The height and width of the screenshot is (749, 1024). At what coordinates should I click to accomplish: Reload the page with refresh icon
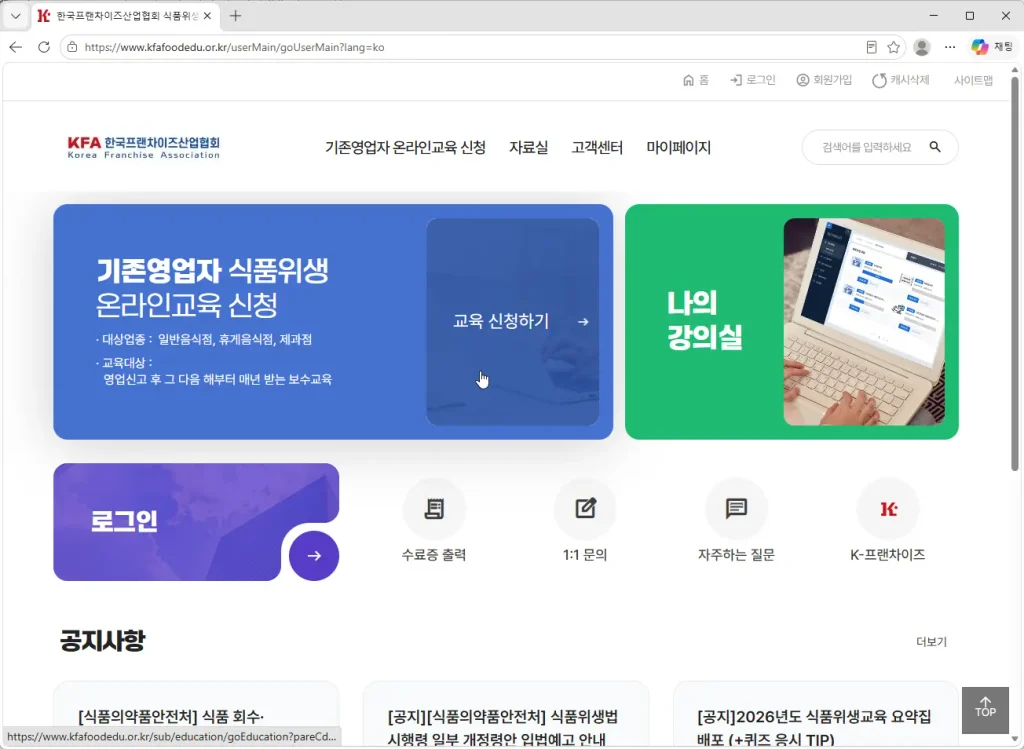pos(44,47)
